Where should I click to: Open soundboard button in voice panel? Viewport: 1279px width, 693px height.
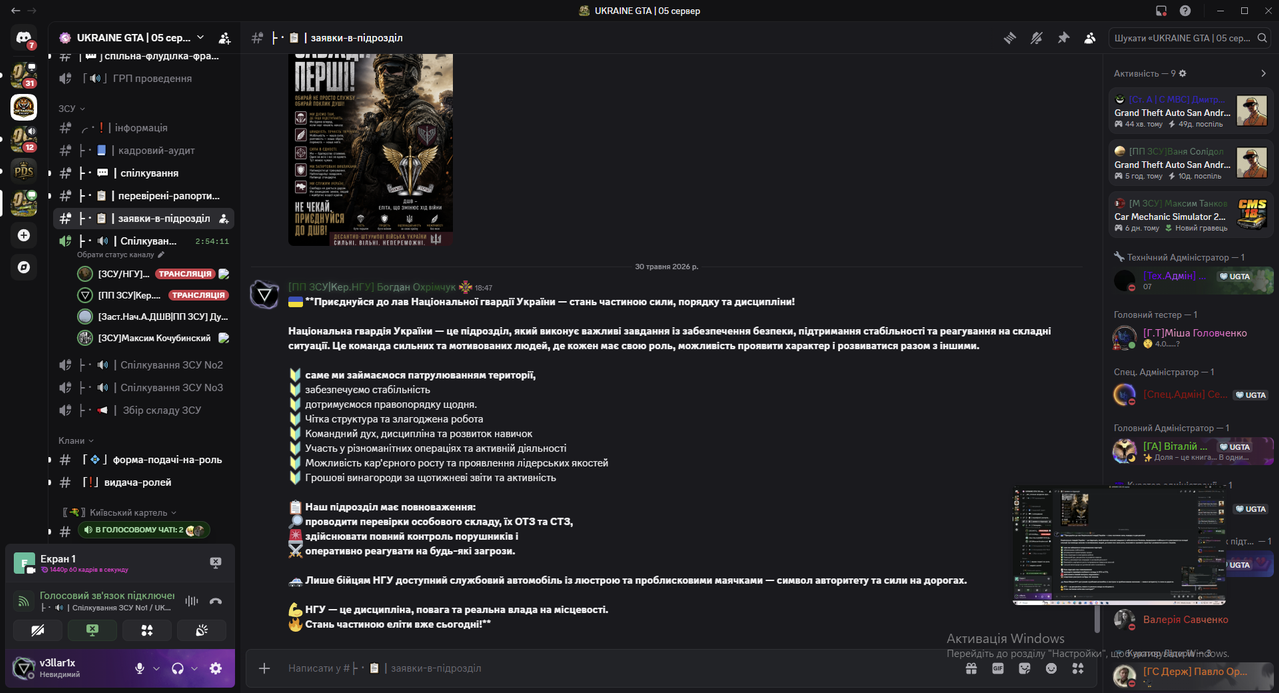[202, 630]
